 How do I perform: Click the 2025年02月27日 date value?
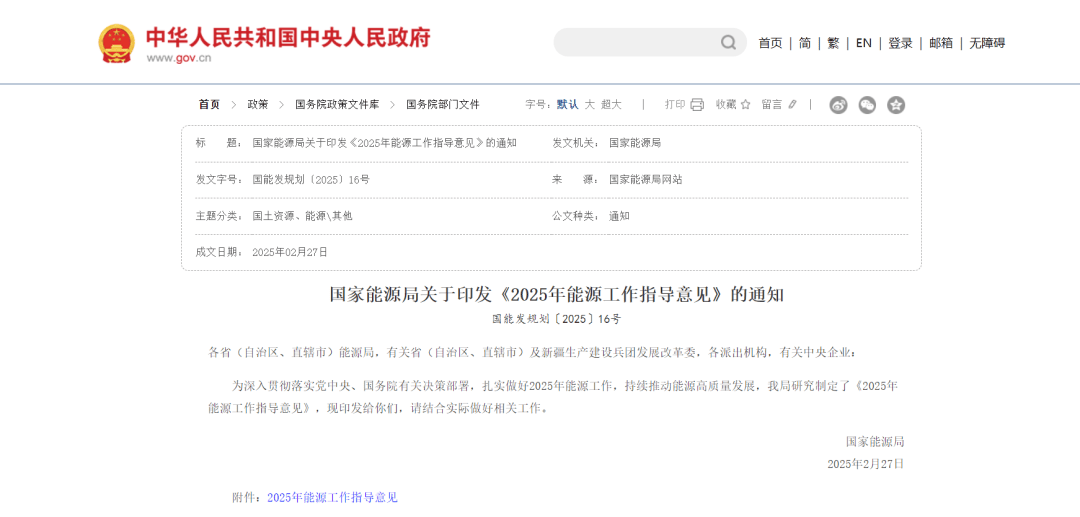point(290,252)
